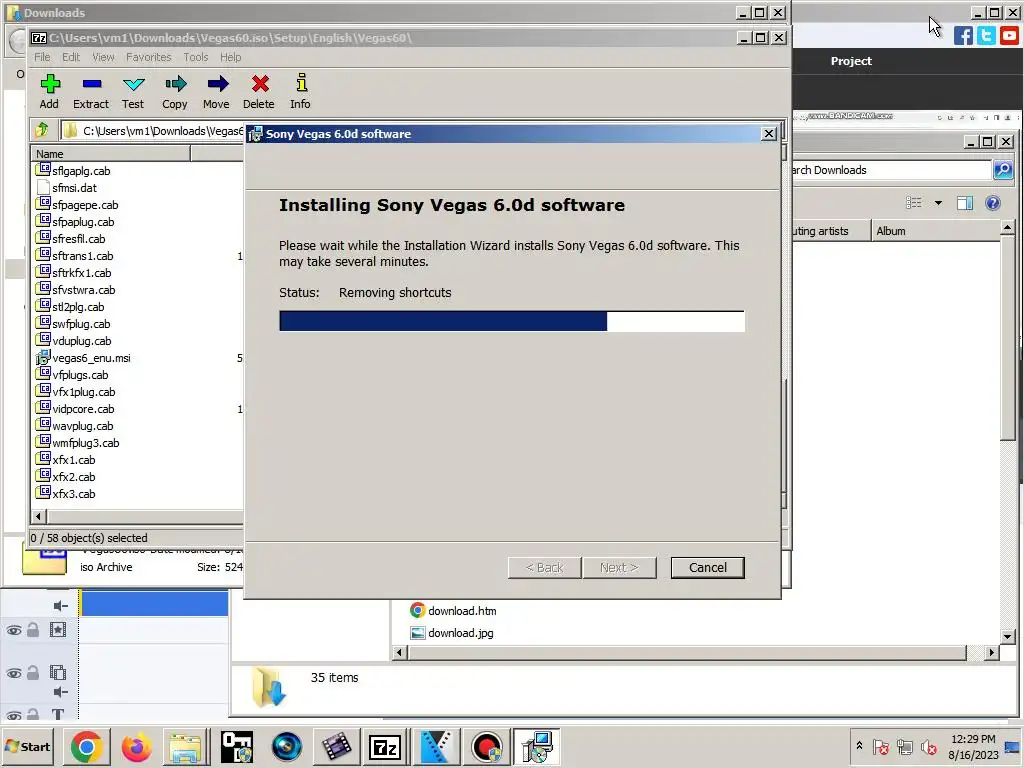Toggle the lock on the overlay track
This screenshot has height=768, width=1024.
tap(33, 672)
